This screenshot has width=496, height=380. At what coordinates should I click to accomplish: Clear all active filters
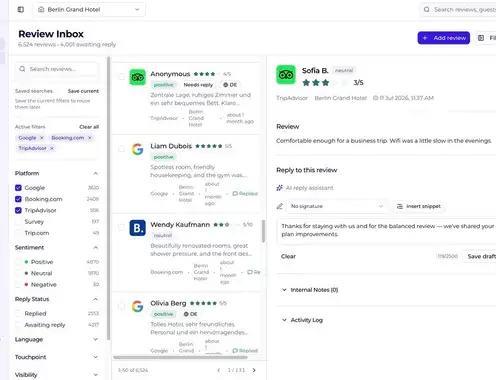pyautogui.click(x=89, y=127)
